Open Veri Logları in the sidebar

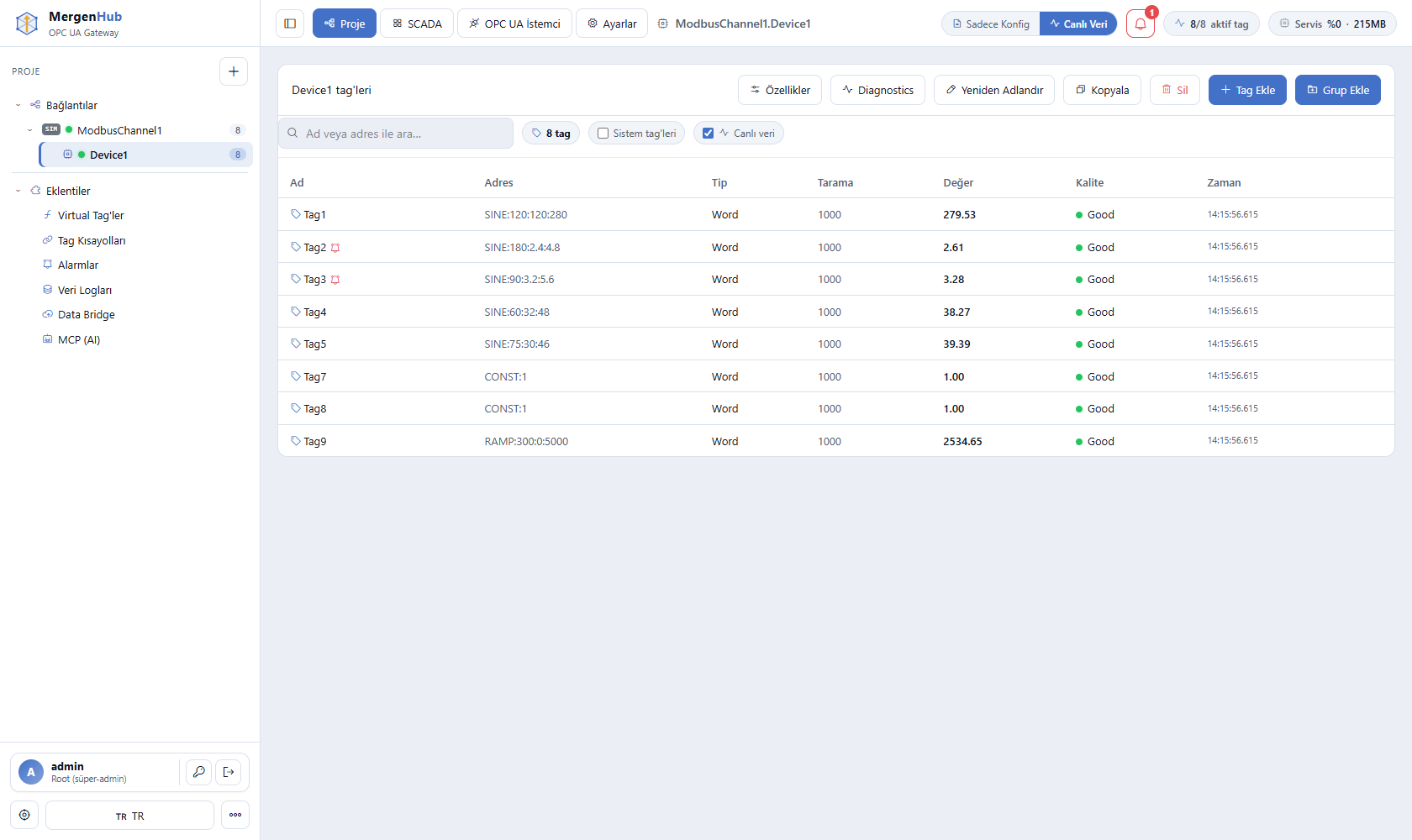coord(85,290)
